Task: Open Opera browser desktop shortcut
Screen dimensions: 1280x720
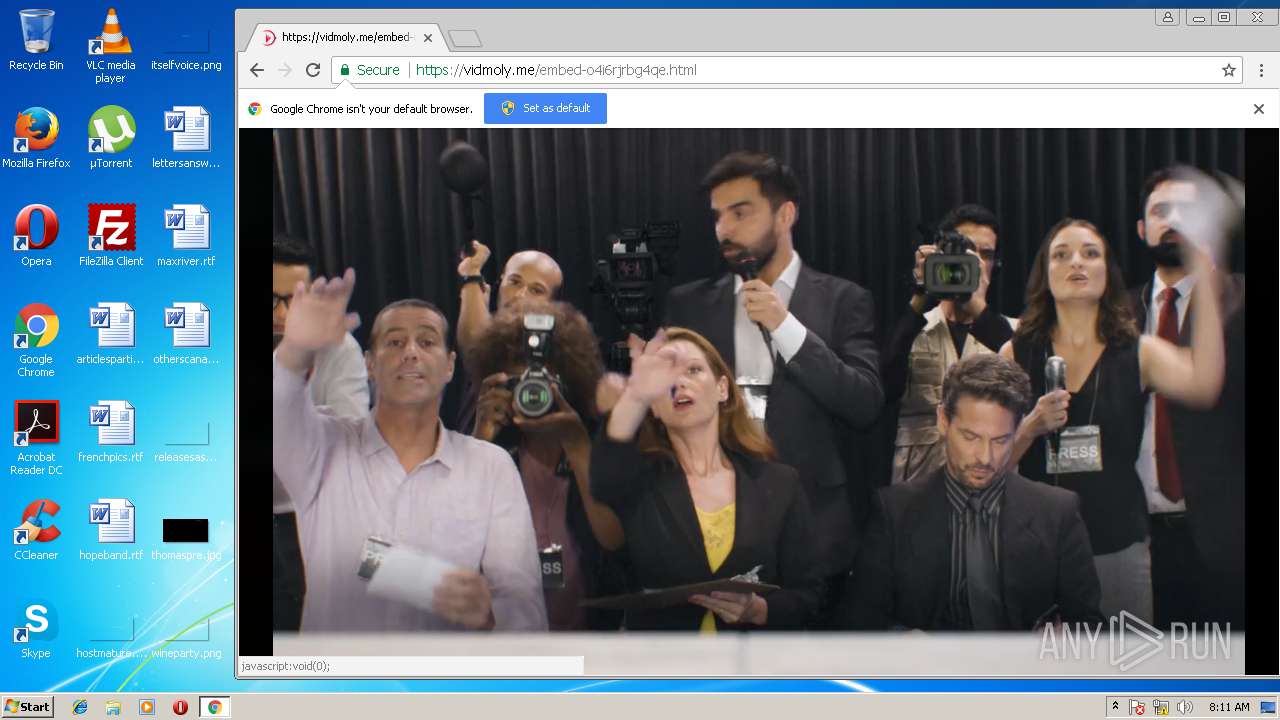Action: 36,236
